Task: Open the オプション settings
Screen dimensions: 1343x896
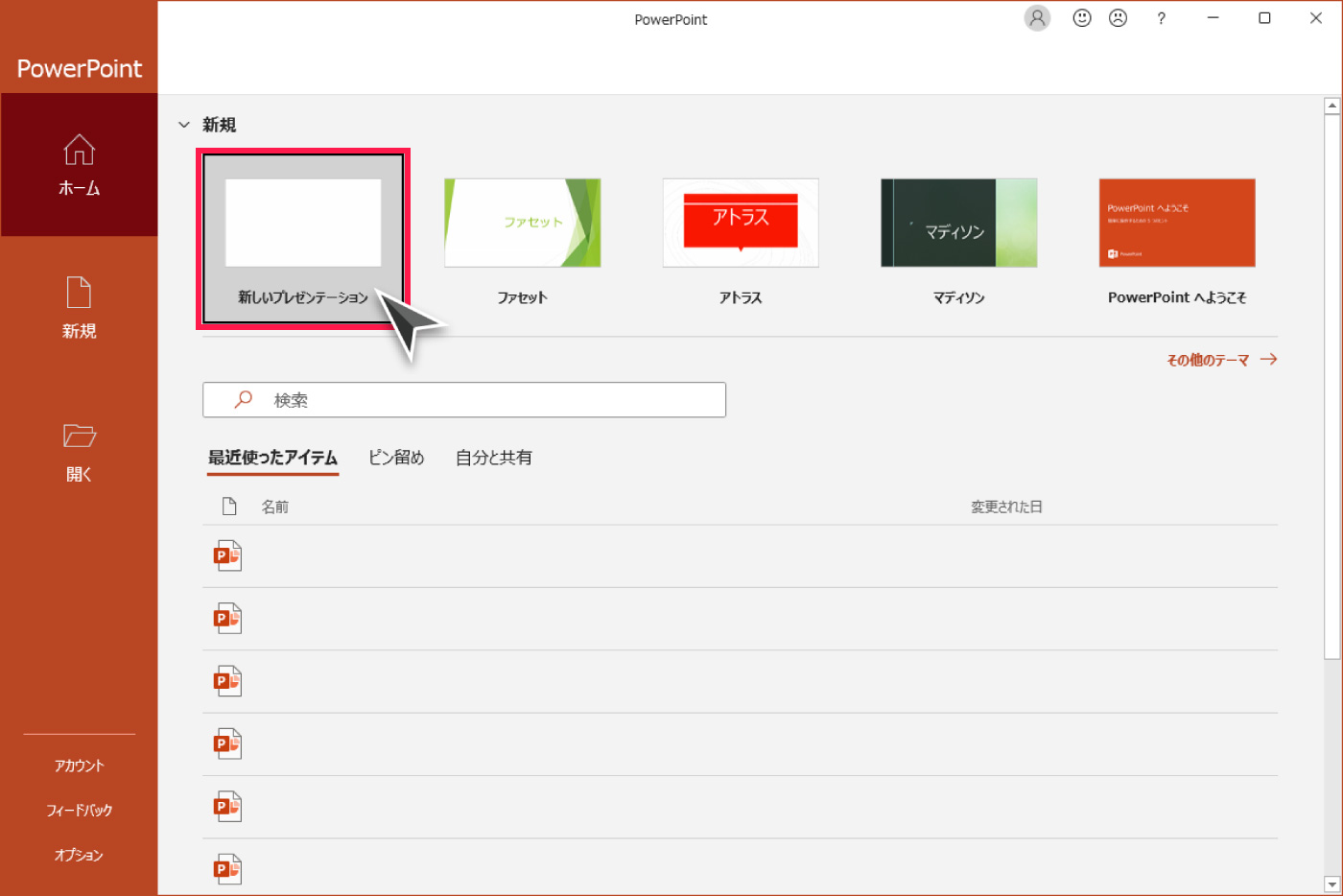Action: click(79, 855)
